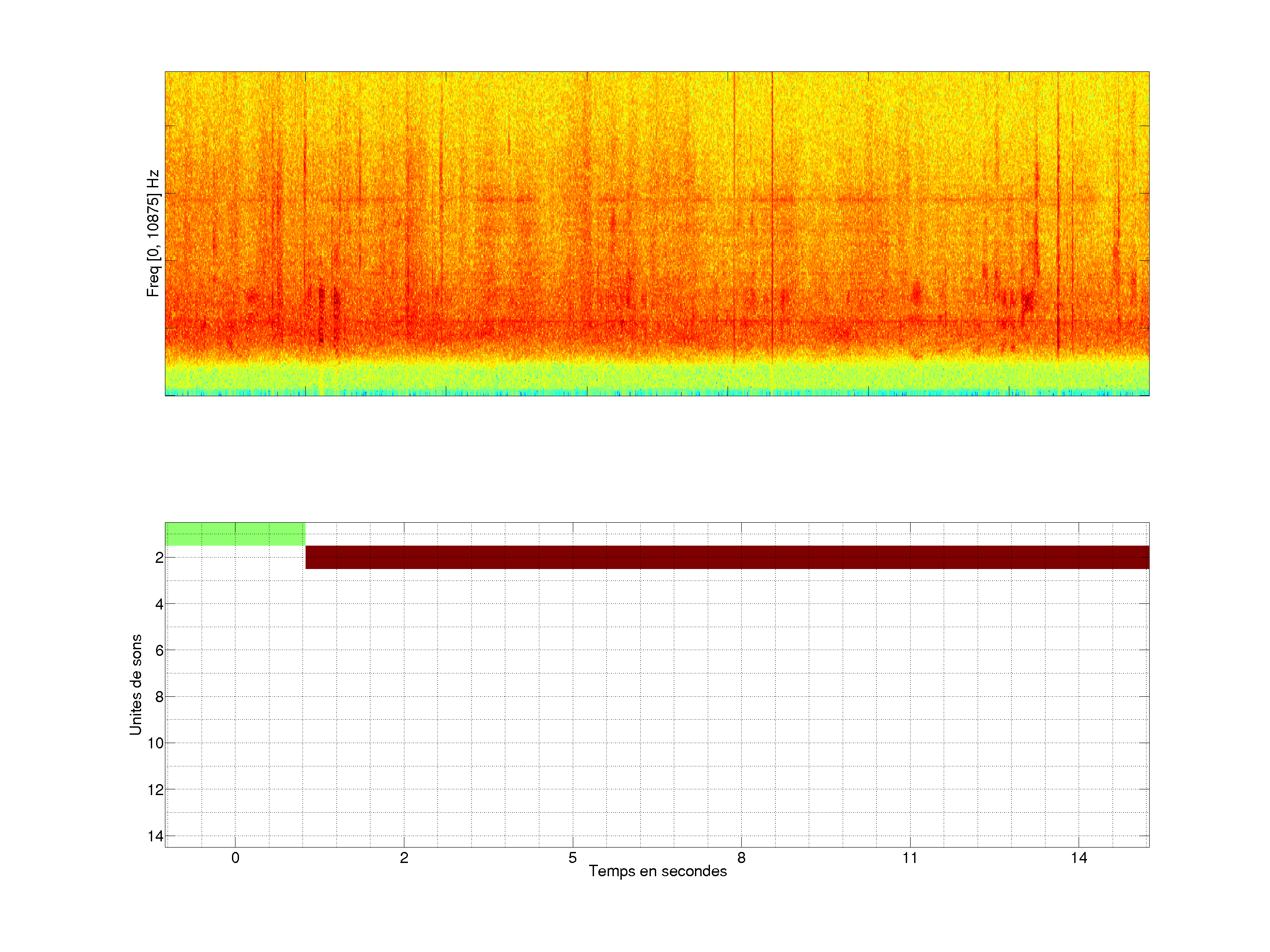Image resolution: width=1270 pixels, height=952 pixels.
Task: Click y-axis tick label 10 of lower plot
Action: 156,743
